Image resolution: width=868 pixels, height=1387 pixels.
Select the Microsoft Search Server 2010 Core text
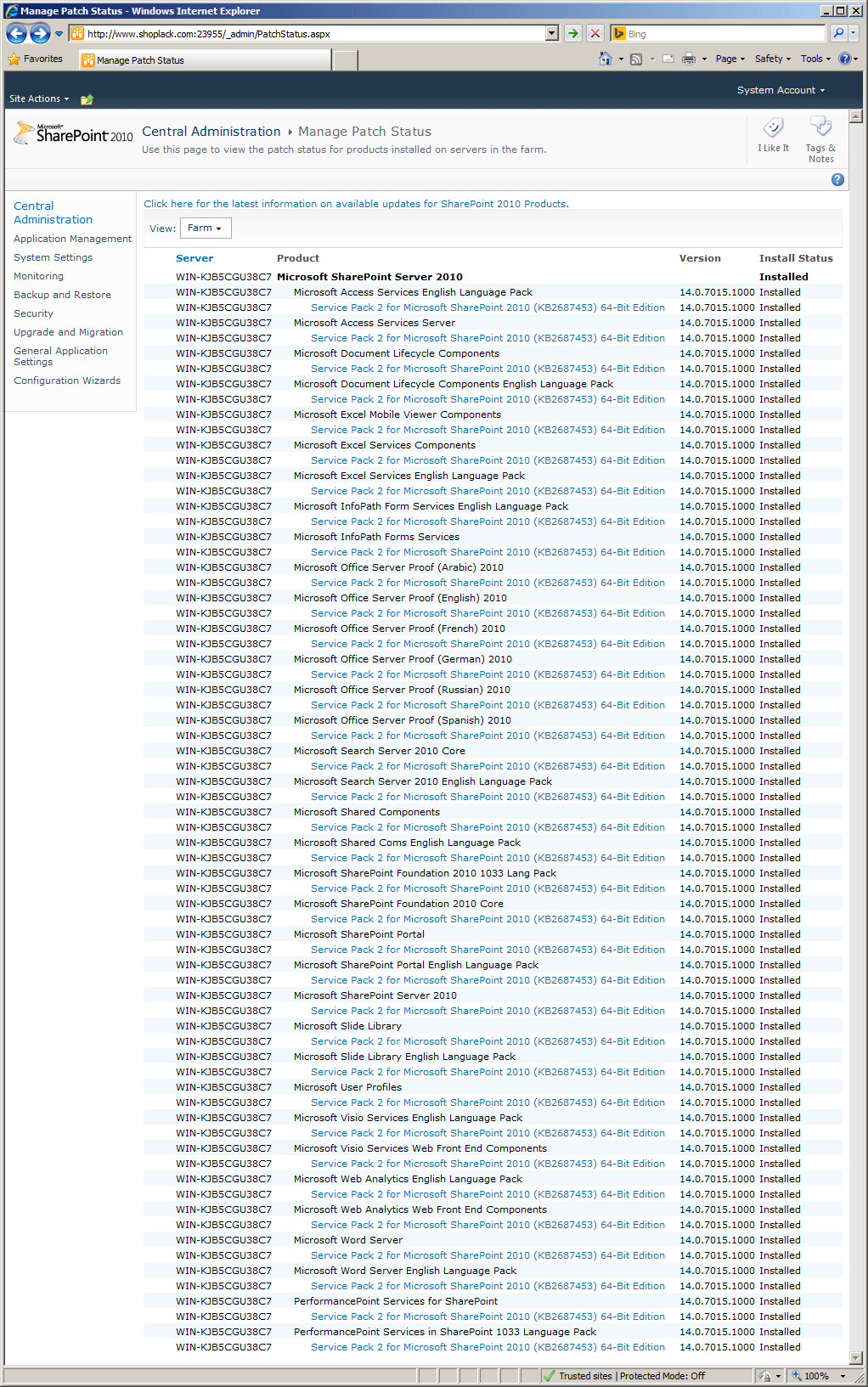pyautogui.click(x=380, y=751)
